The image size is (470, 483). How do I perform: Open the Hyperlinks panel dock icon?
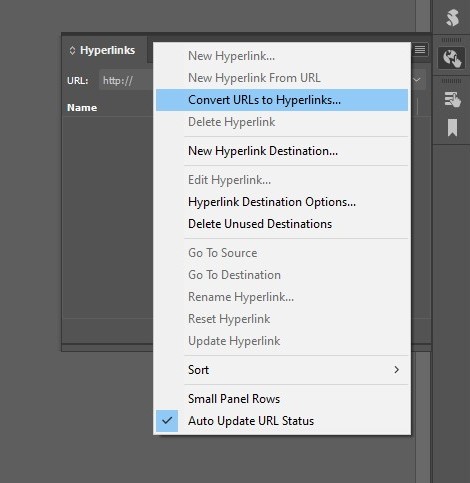[452, 58]
